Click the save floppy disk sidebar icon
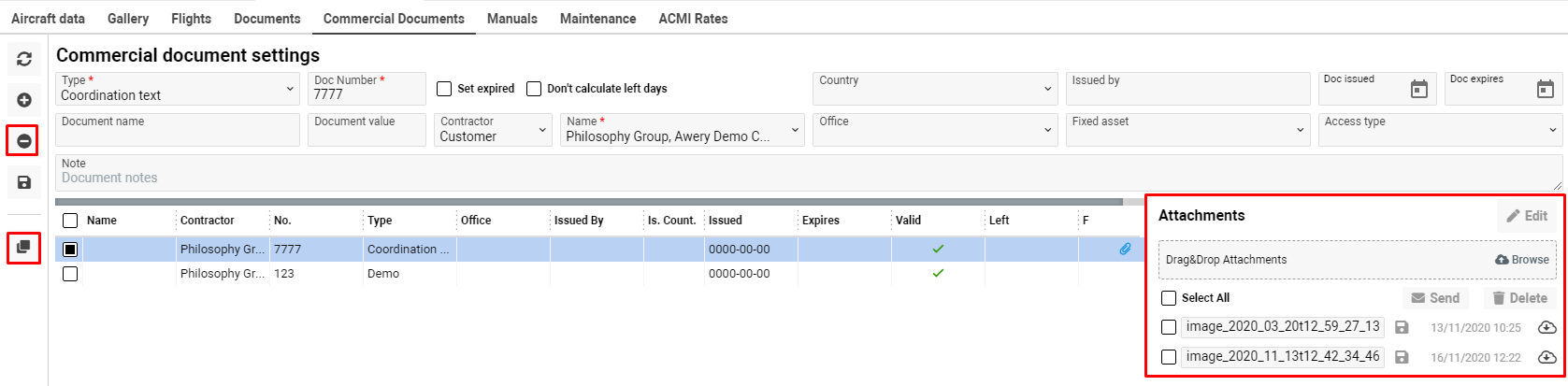Viewport: 1568px width, 386px height. coord(24,182)
